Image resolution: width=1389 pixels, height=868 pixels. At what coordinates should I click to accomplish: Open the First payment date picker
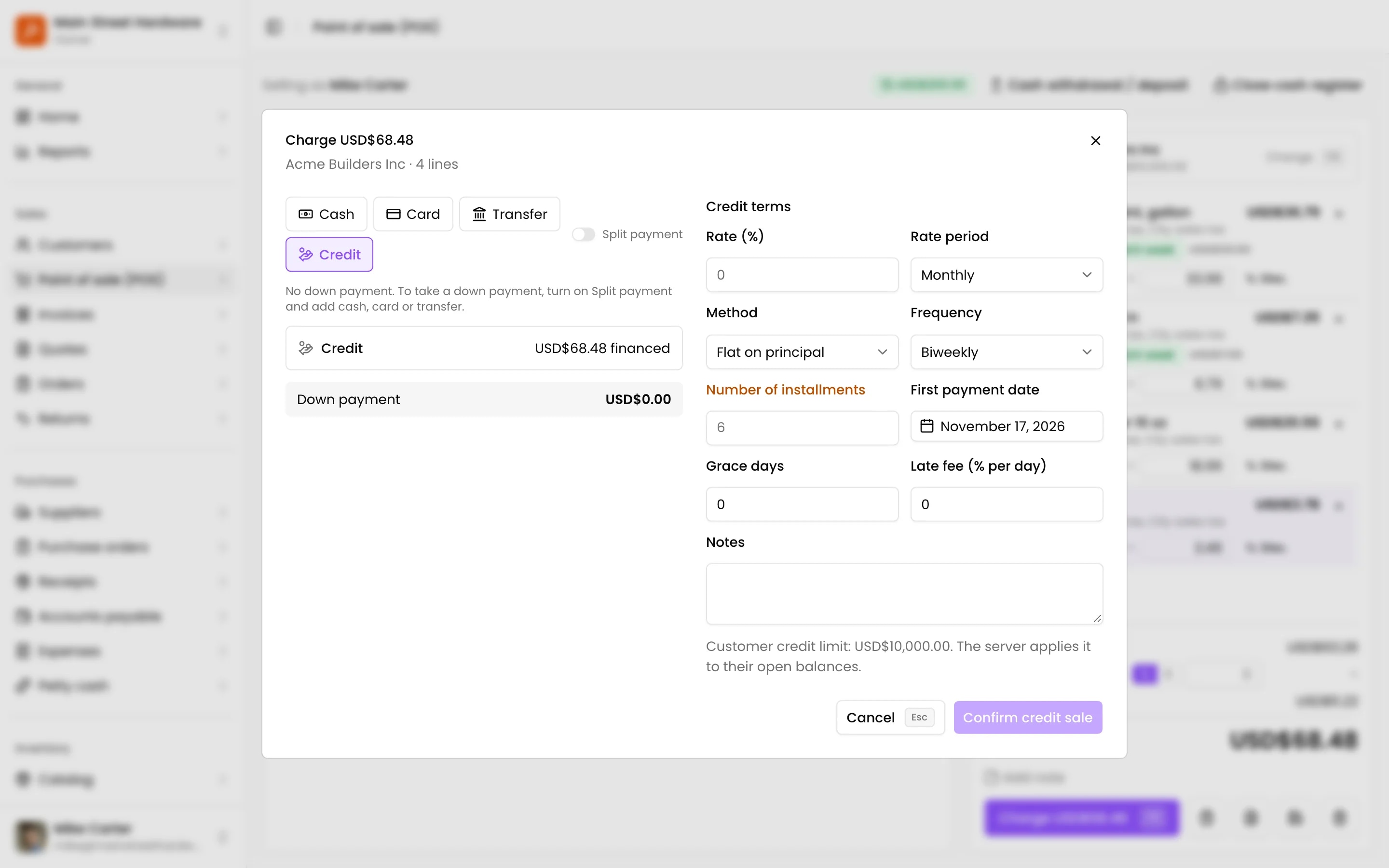(x=1006, y=426)
